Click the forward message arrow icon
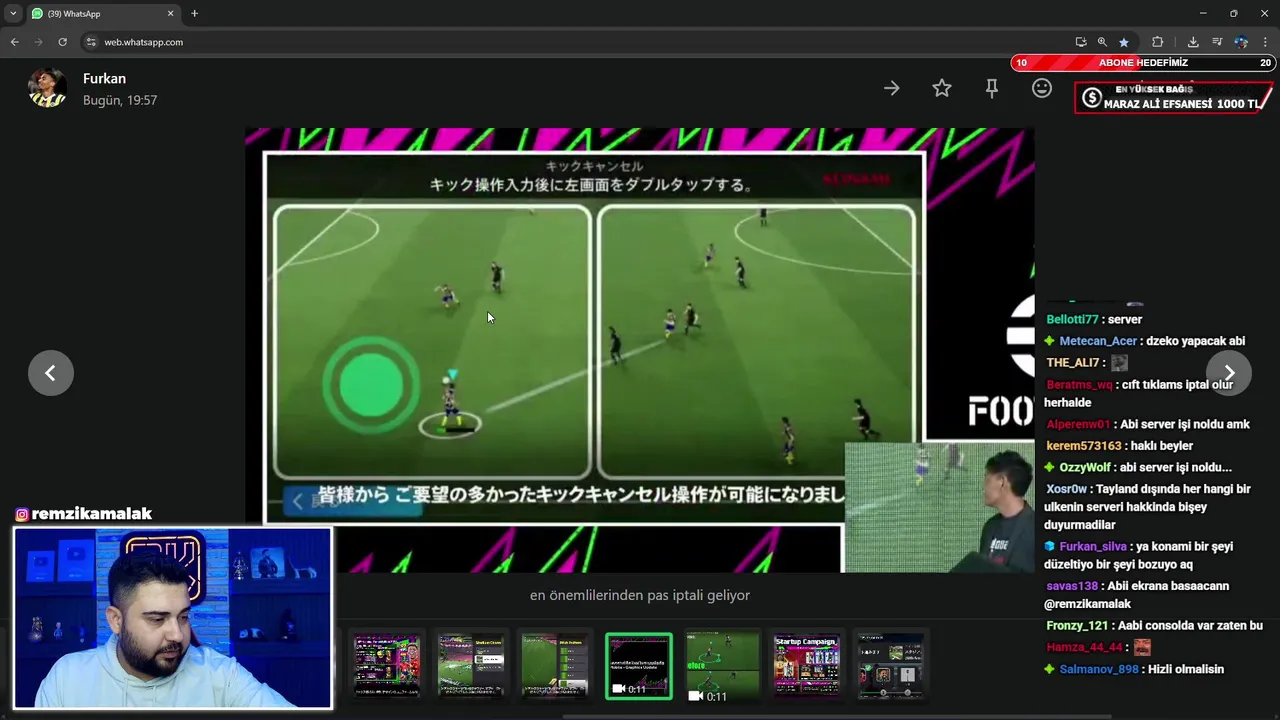This screenshot has width=1280, height=720. tap(891, 88)
